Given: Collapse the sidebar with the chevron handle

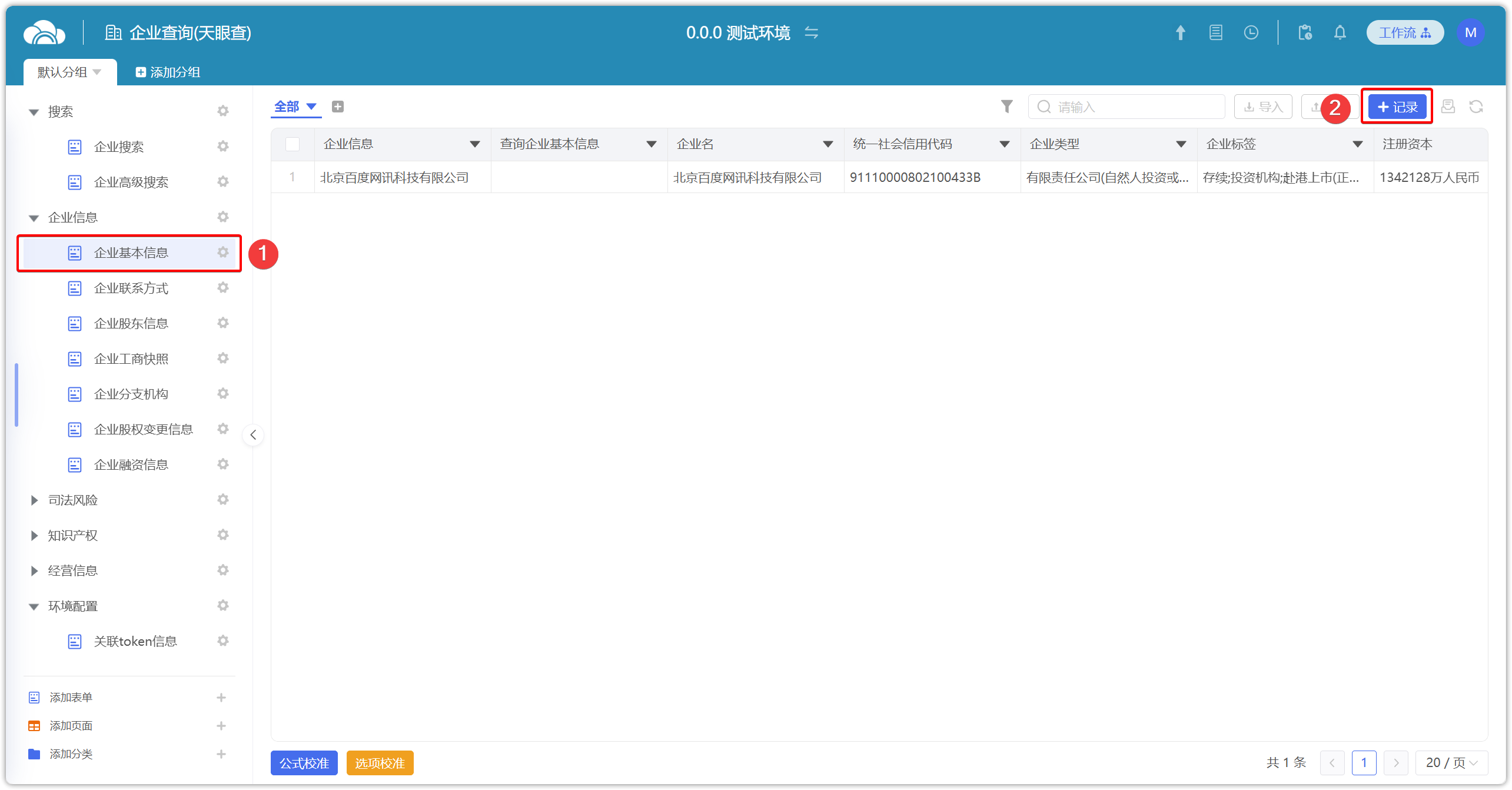Looking at the screenshot, I should pyautogui.click(x=253, y=435).
